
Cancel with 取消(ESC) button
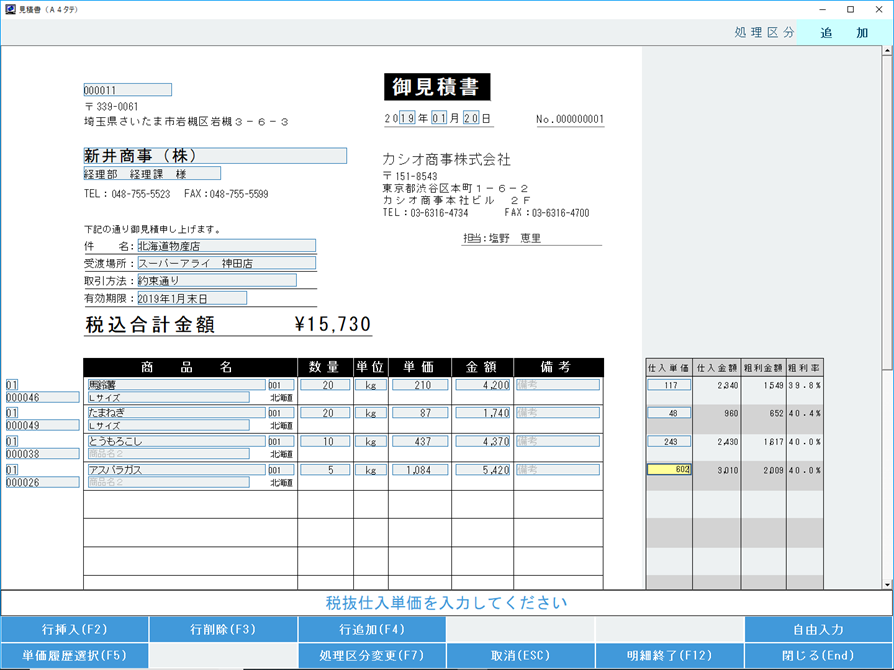[x=521, y=656]
